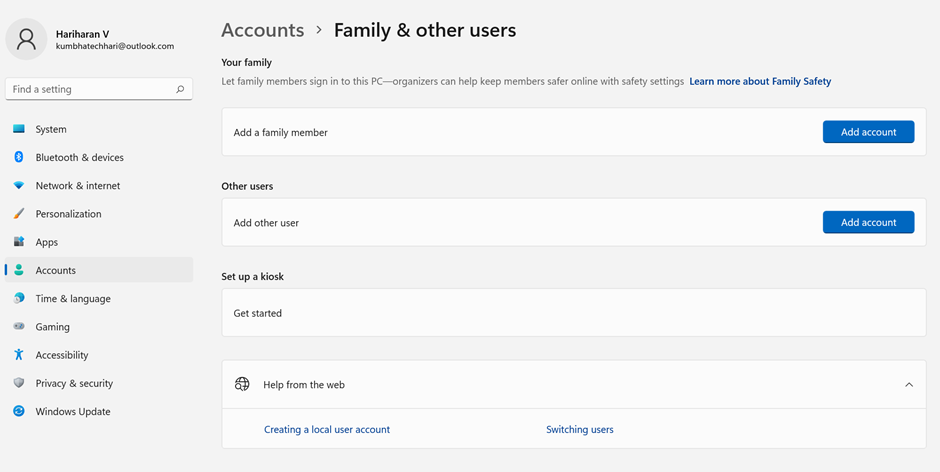
Task: Open the Gaming settings
Action: (99, 326)
